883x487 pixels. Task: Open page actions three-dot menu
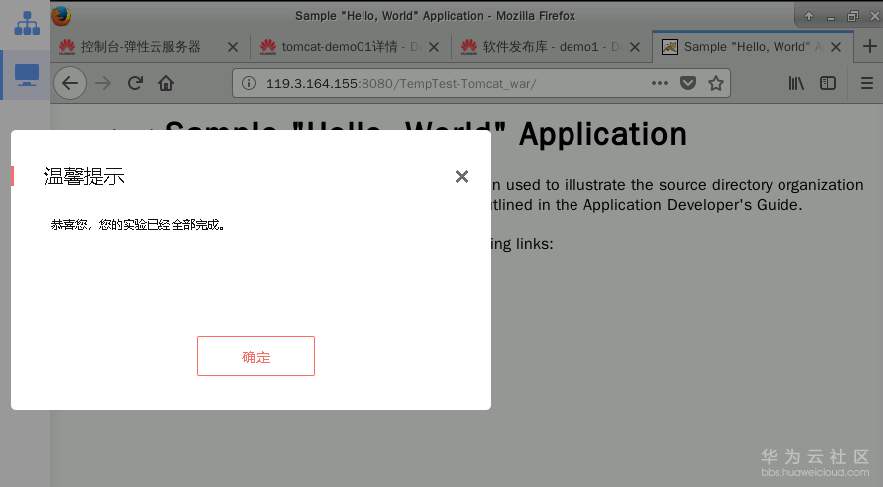coord(659,83)
